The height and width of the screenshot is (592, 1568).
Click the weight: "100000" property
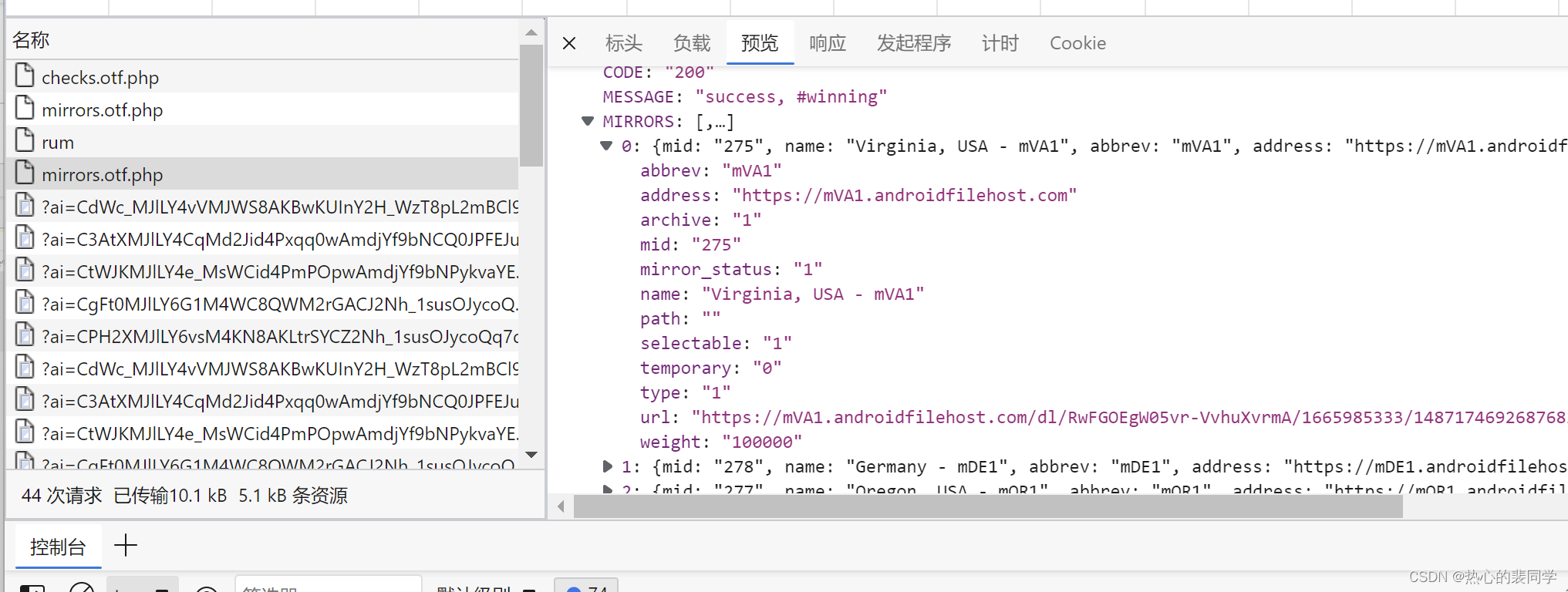(x=721, y=442)
